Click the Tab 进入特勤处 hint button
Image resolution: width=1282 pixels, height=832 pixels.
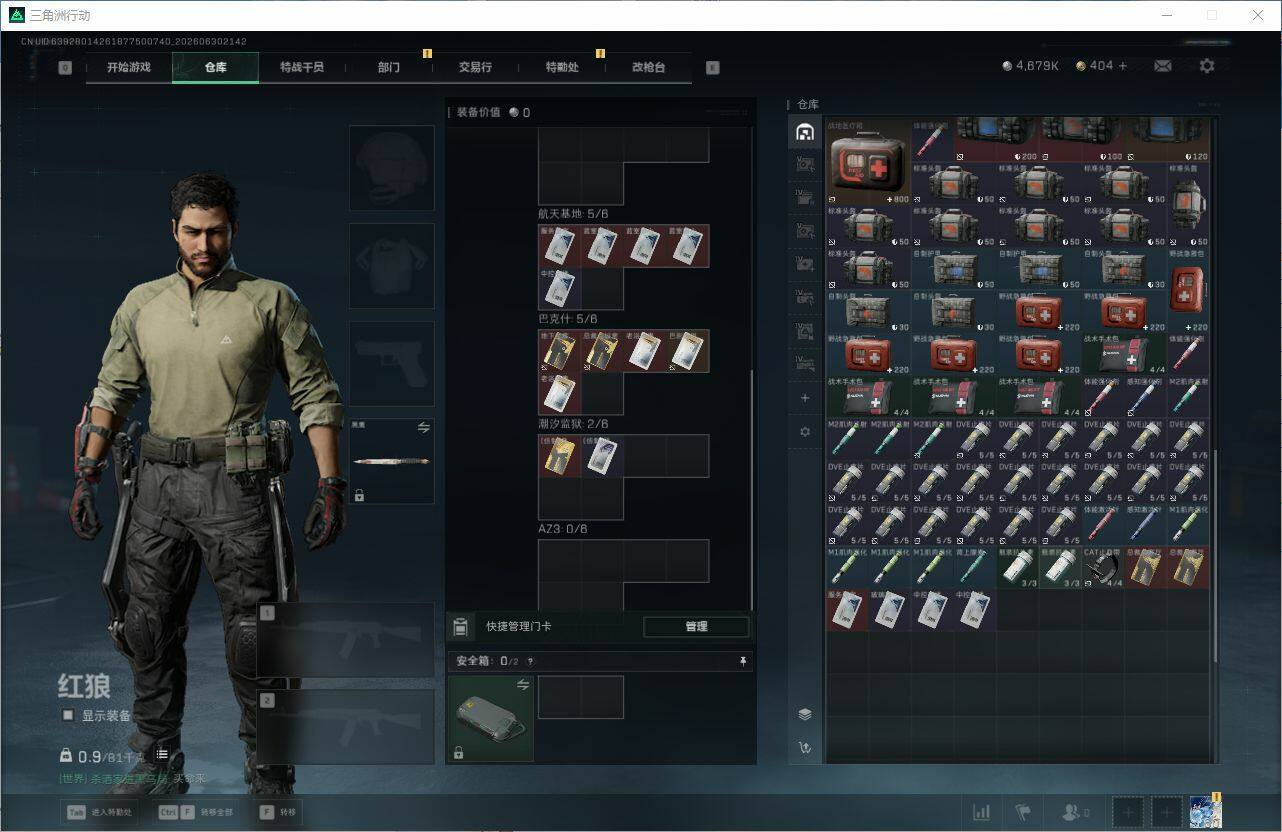(99, 812)
